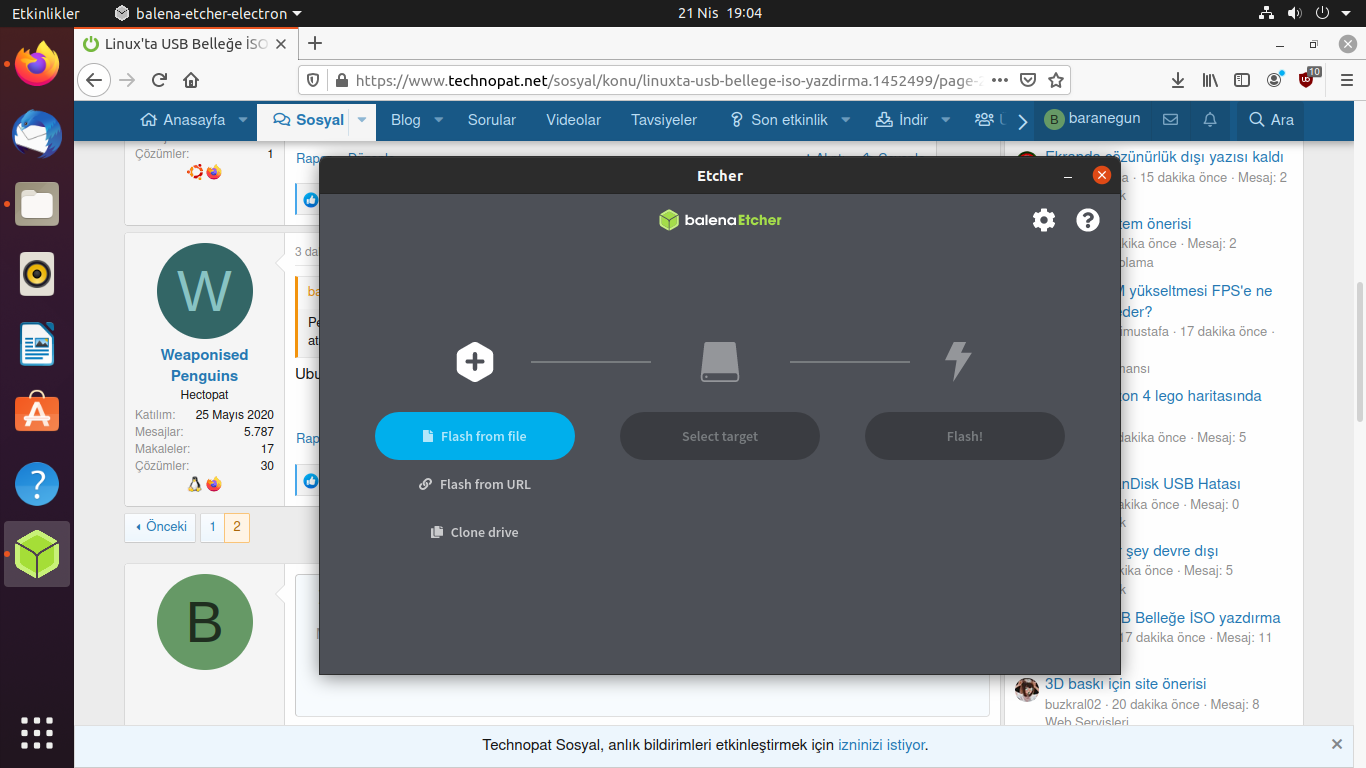This screenshot has width=1366, height=768.
Task: Choose Flash from URL option
Action: coord(475,484)
